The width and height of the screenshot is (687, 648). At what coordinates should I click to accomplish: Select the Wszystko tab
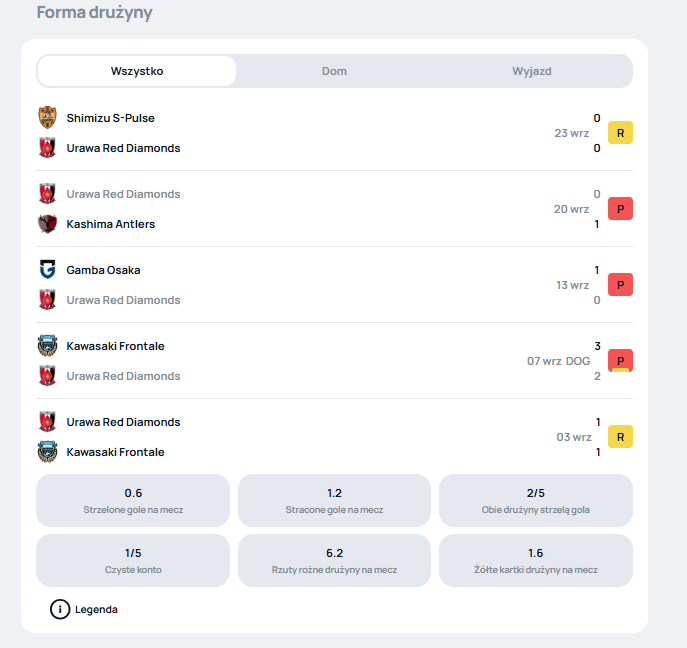[137, 71]
